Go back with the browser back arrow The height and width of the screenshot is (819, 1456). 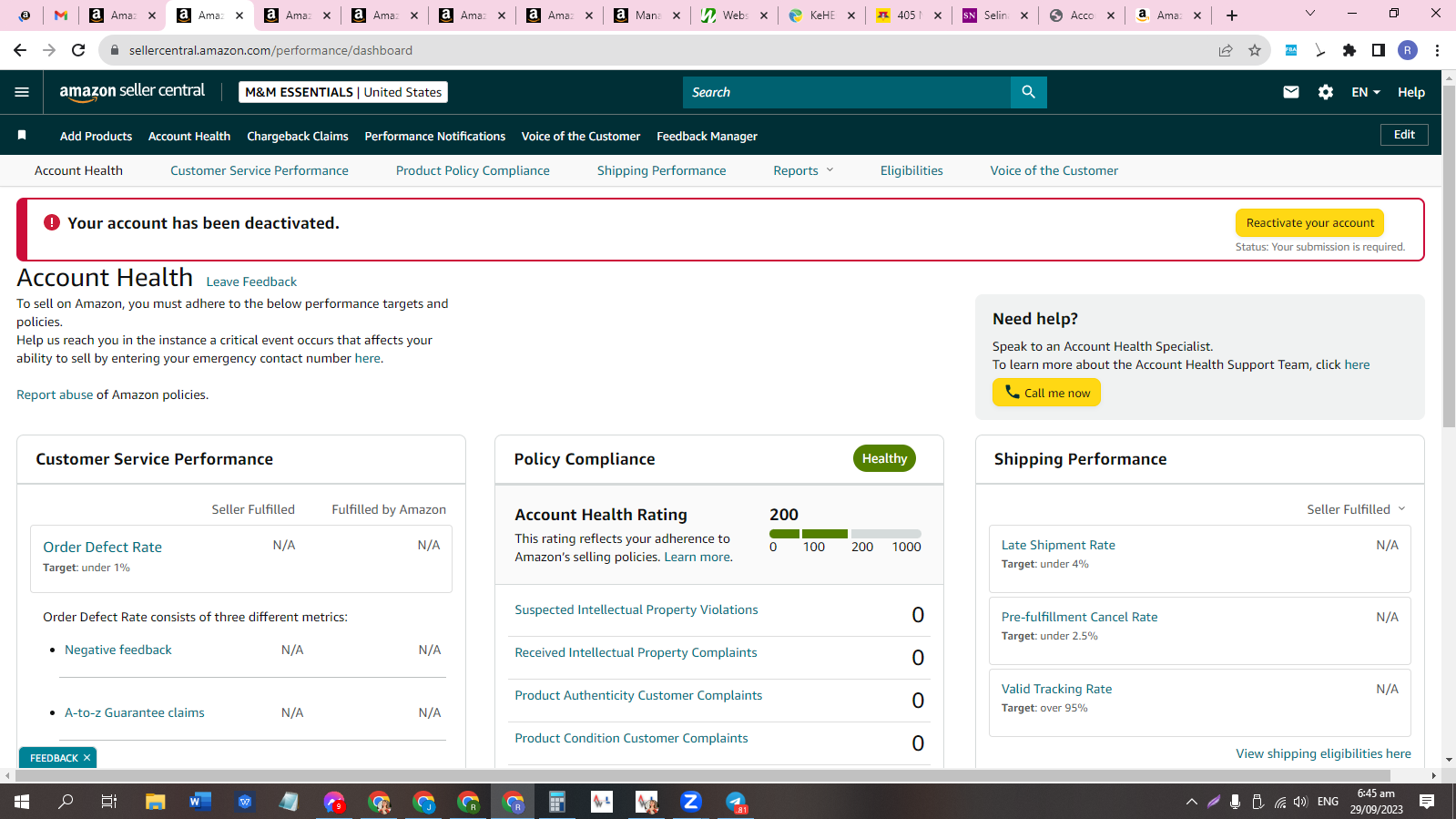pyautogui.click(x=20, y=50)
